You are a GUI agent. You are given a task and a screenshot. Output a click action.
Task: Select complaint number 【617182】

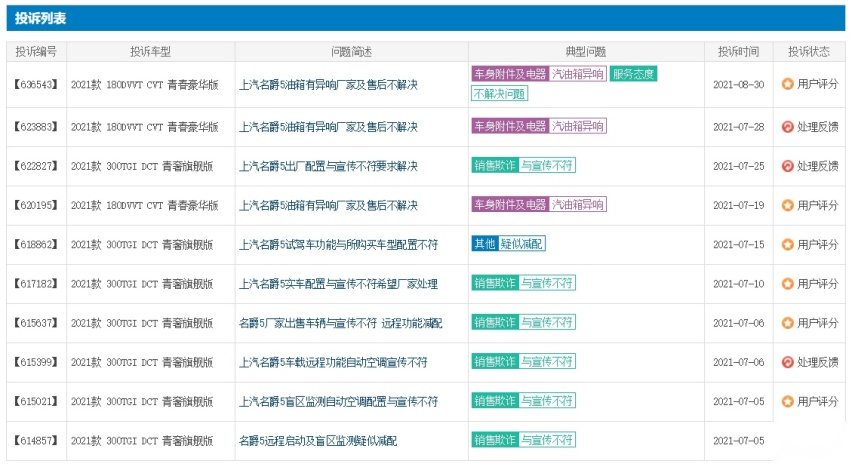[x=36, y=283]
